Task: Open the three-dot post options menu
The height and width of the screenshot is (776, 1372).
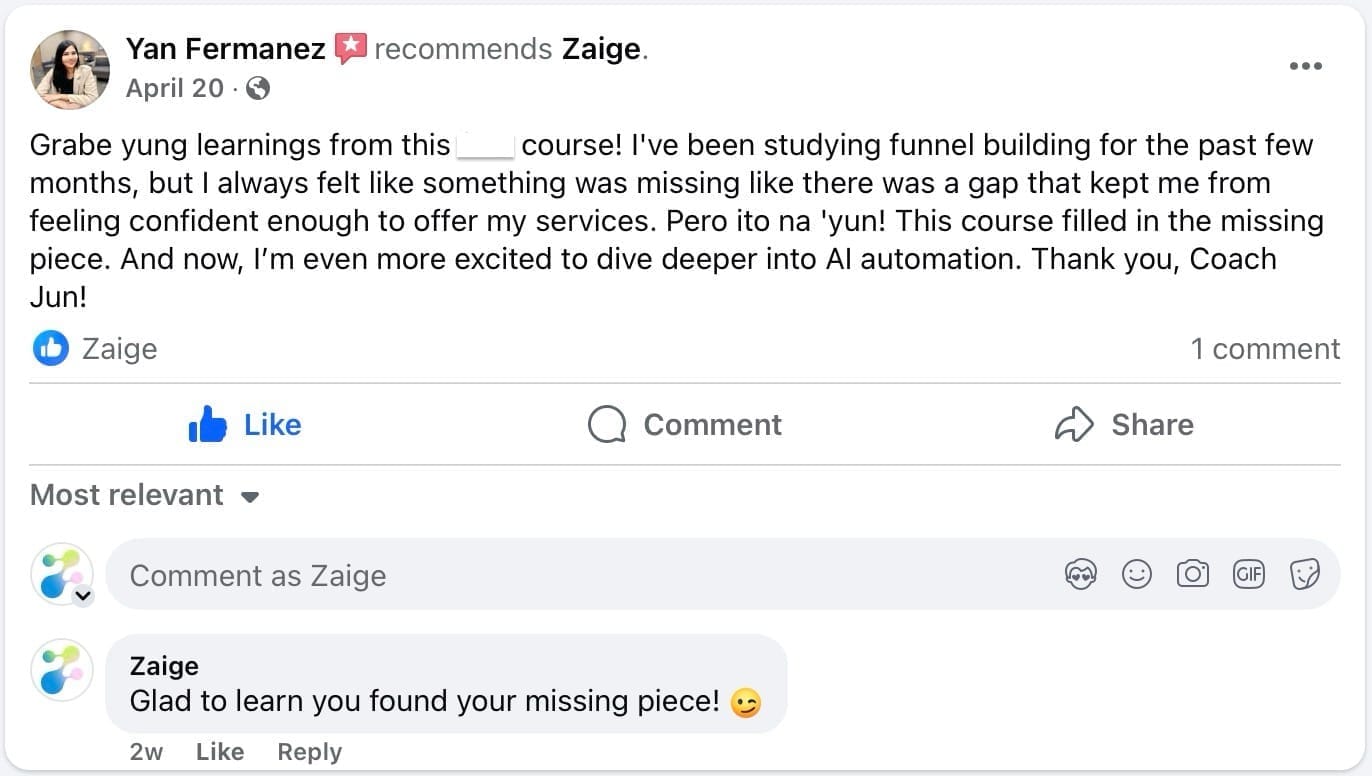Action: [x=1305, y=66]
